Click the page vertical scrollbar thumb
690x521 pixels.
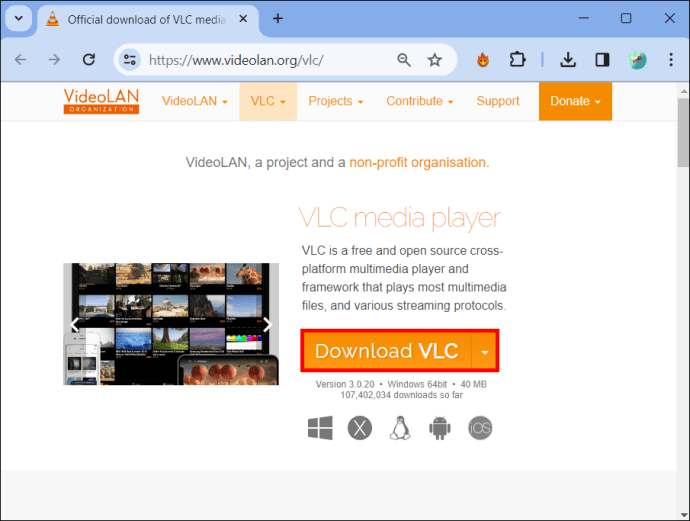683,132
